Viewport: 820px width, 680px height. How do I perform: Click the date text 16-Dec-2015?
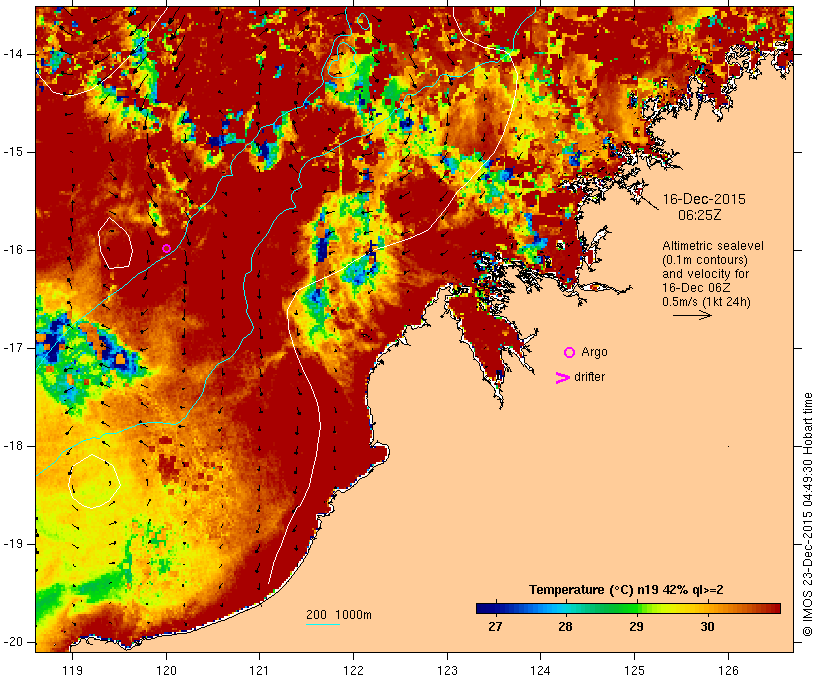pyautogui.click(x=704, y=199)
